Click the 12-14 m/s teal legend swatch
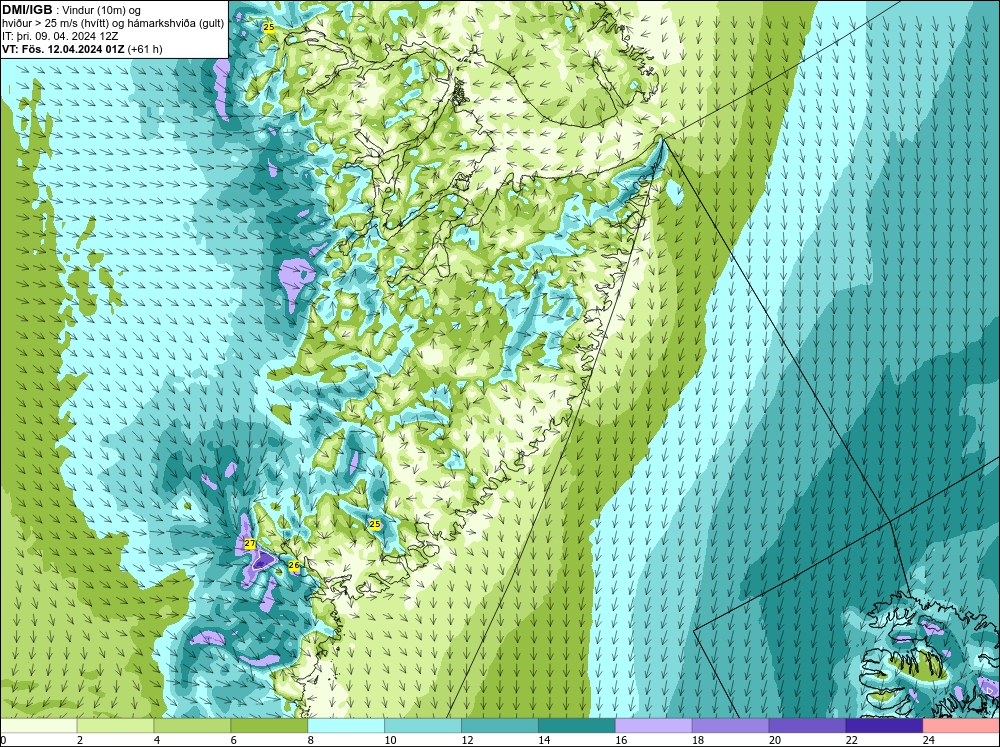 [500, 725]
